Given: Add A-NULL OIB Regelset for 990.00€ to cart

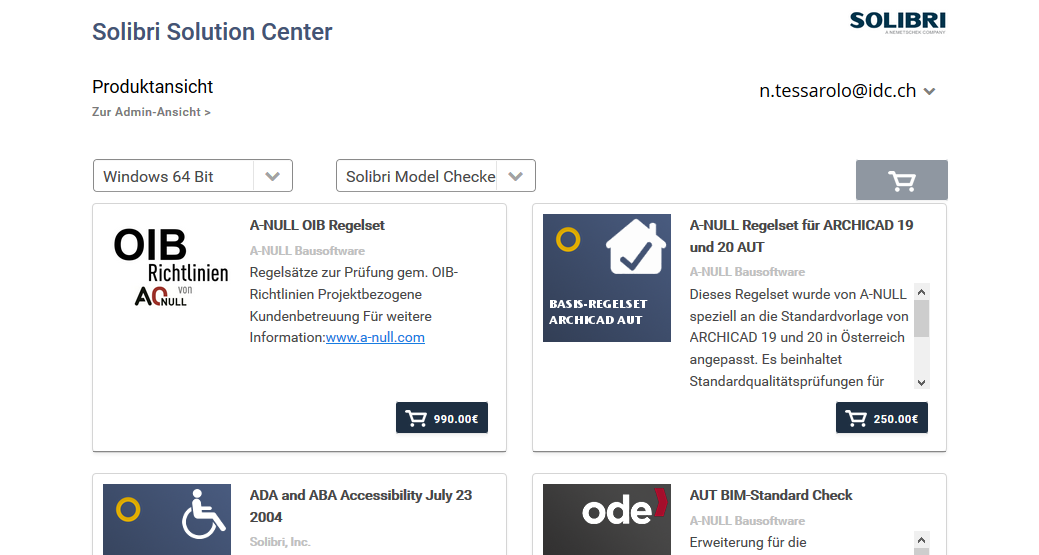Looking at the screenshot, I should click(442, 418).
